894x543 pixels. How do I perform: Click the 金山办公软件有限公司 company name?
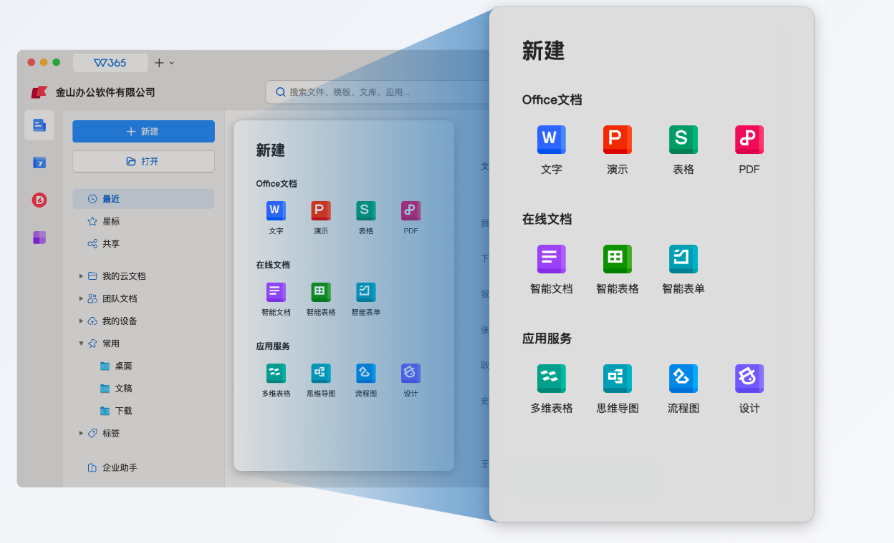click(x=105, y=92)
